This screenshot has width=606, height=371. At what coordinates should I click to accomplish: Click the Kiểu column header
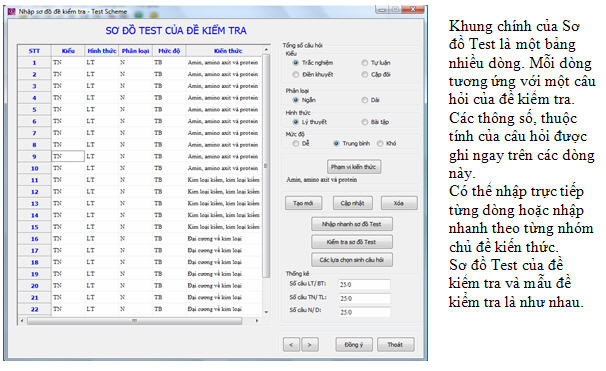pyautogui.click(x=68, y=51)
